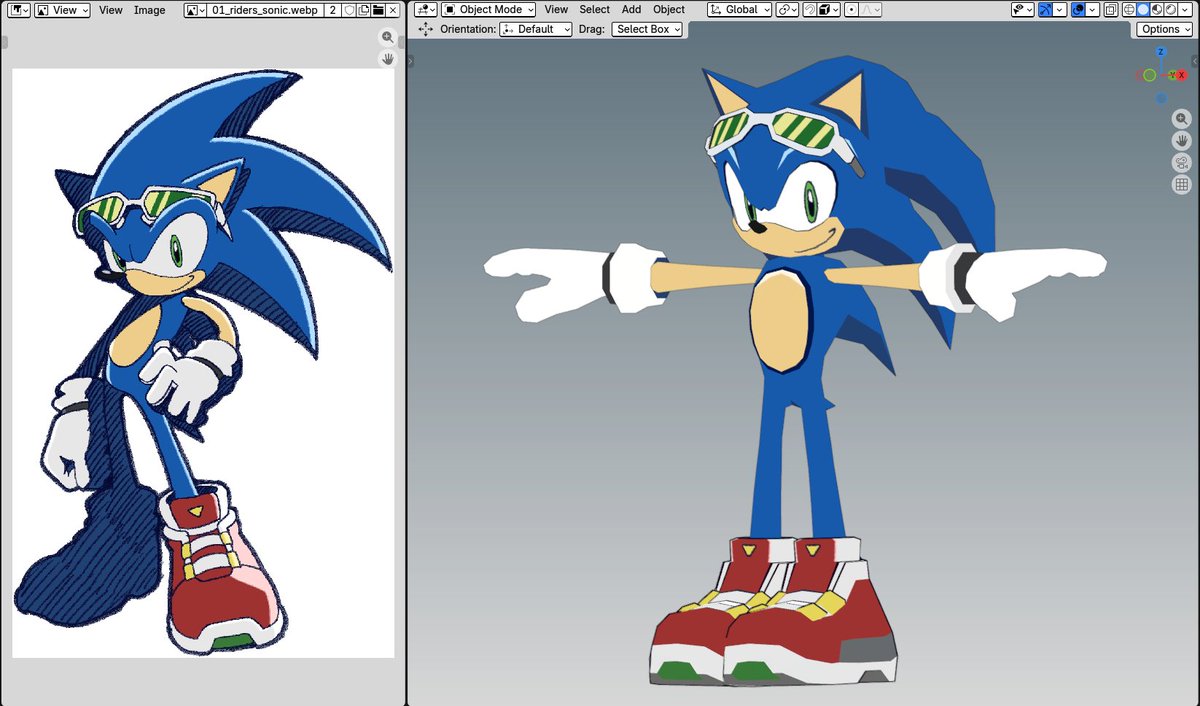Click the pan hand in the 3D viewport
1200x706 pixels.
1181,140
